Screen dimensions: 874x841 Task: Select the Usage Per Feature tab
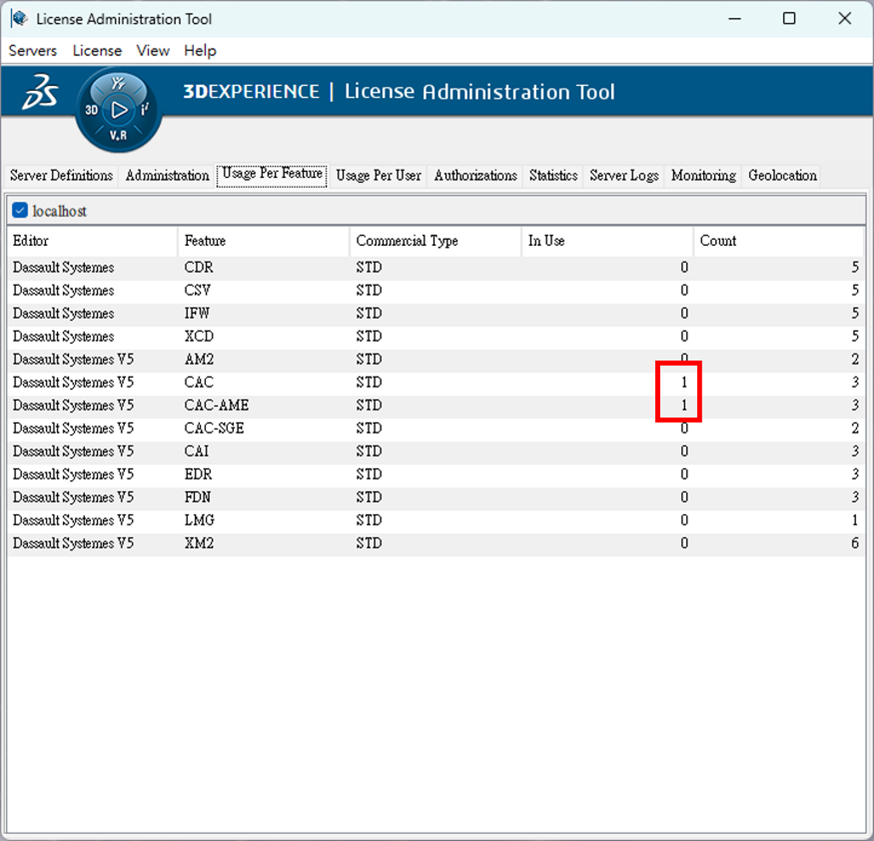tap(272, 174)
